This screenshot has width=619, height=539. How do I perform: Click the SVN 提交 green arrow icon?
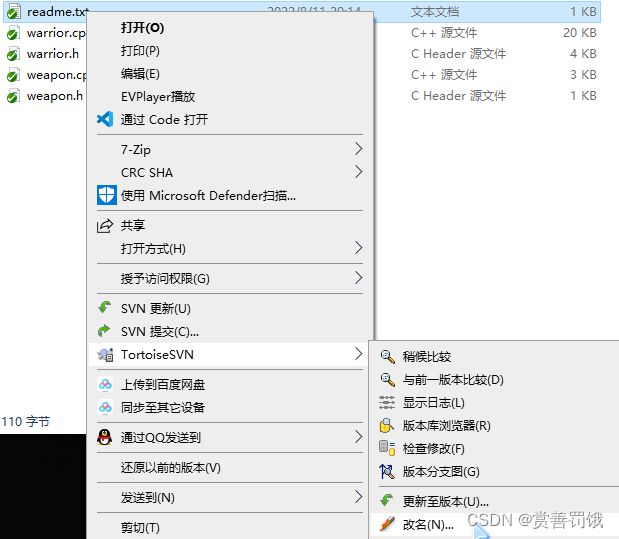coord(104,331)
